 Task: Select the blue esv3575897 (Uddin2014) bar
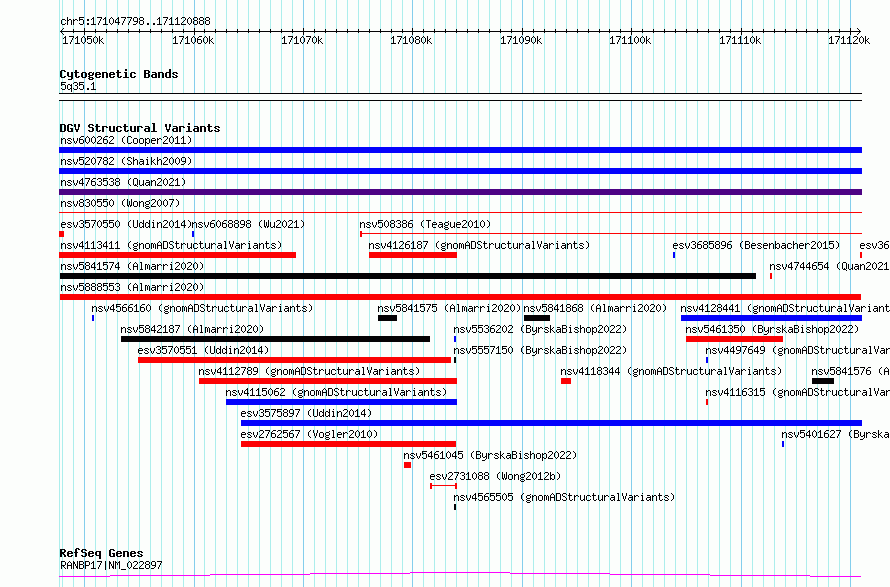pos(551,423)
